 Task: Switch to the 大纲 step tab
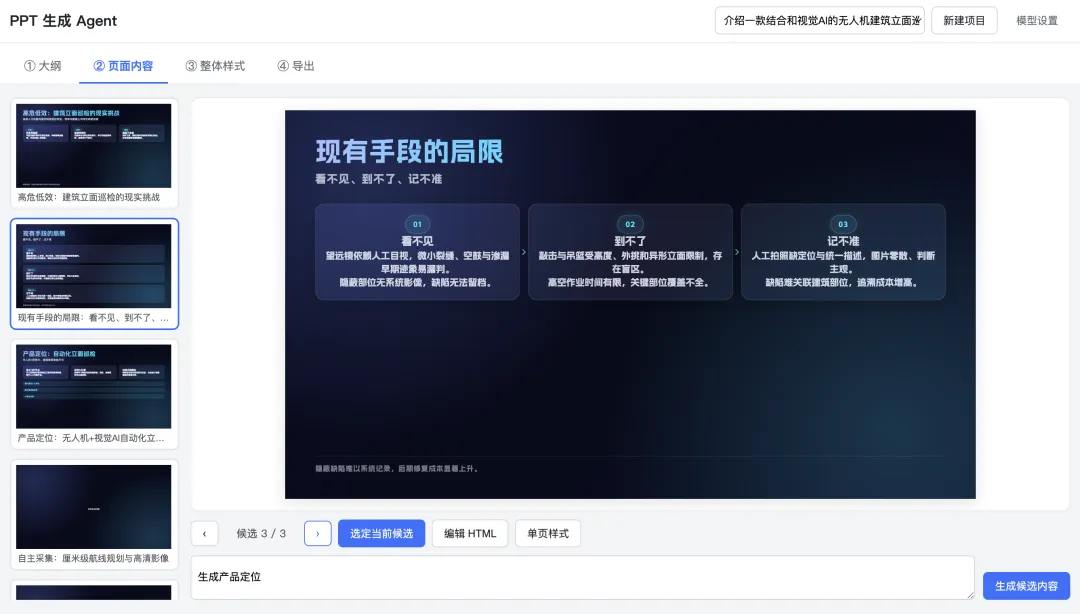[43, 65]
